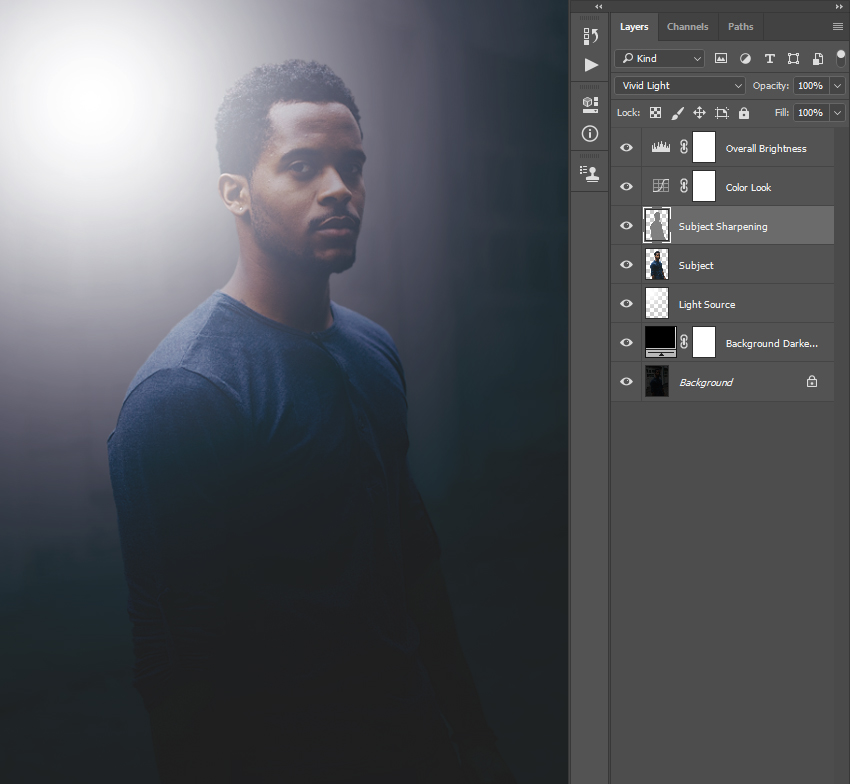Open the Layers panel hamburger menu
The height and width of the screenshot is (784, 850).
click(x=837, y=27)
